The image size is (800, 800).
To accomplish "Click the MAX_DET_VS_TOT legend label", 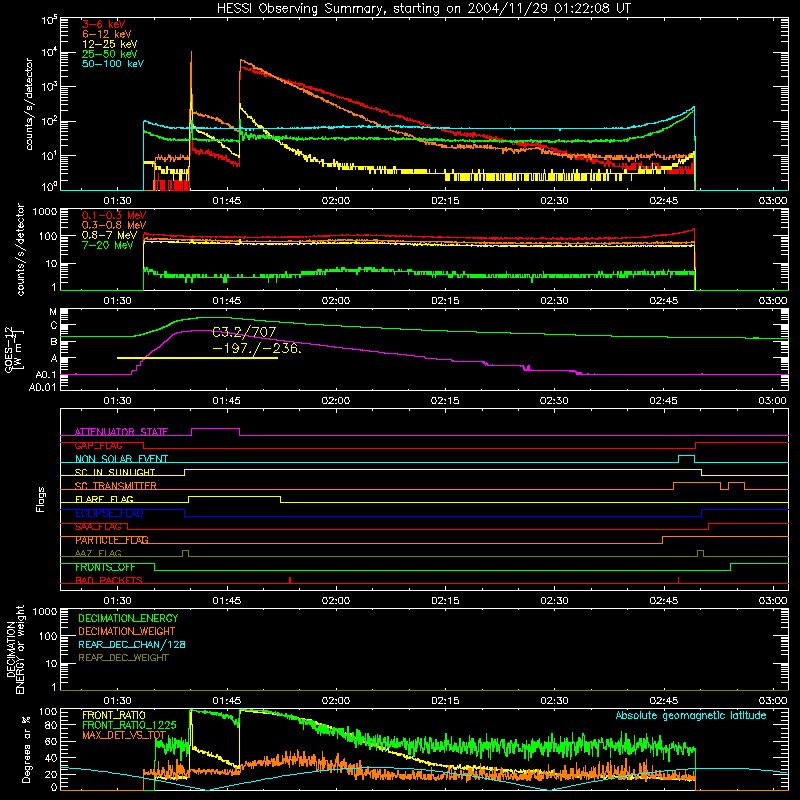I will pos(124,735).
